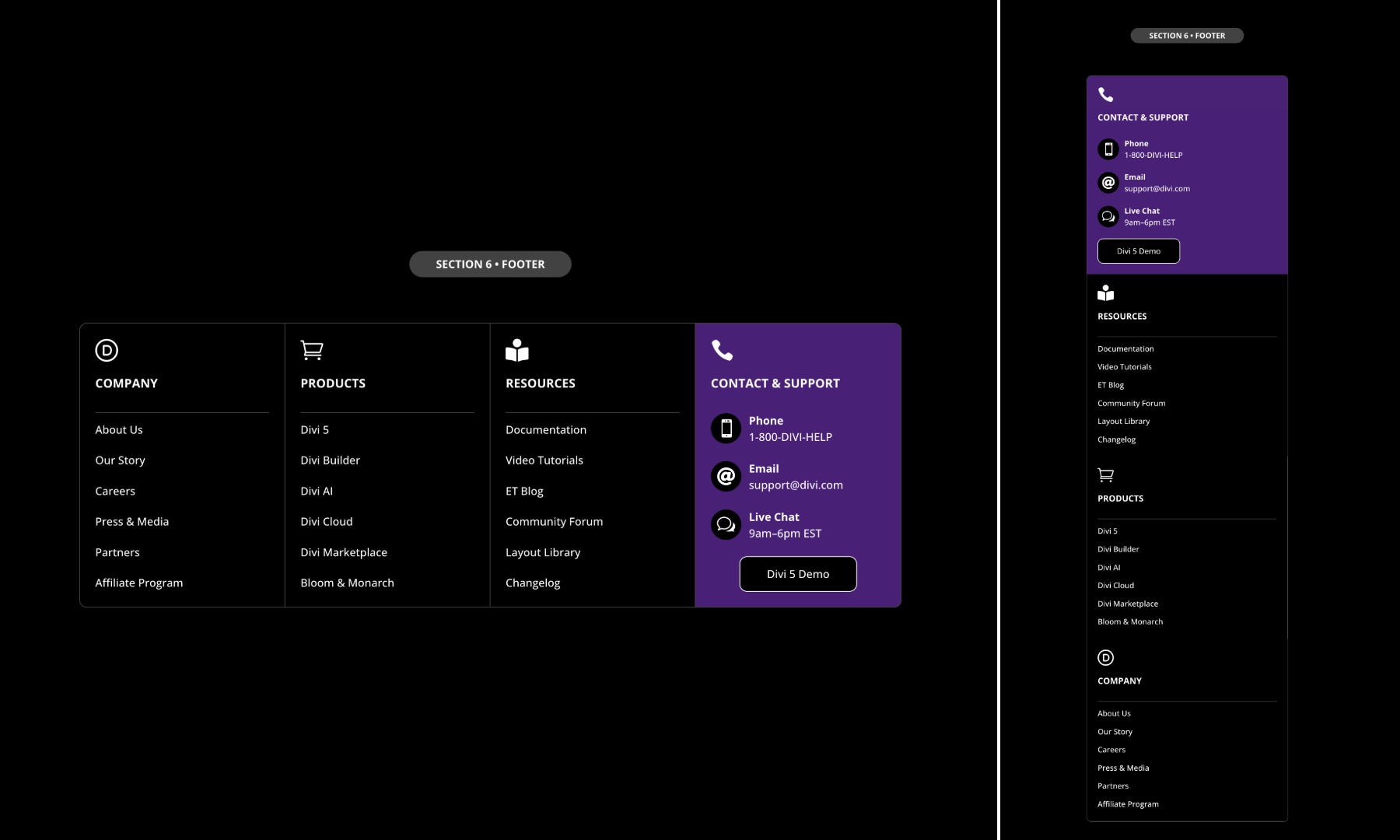The width and height of the screenshot is (1400, 840).
Task: Open Video Tutorials link in desktop footer
Action: click(x=544, y=460)
